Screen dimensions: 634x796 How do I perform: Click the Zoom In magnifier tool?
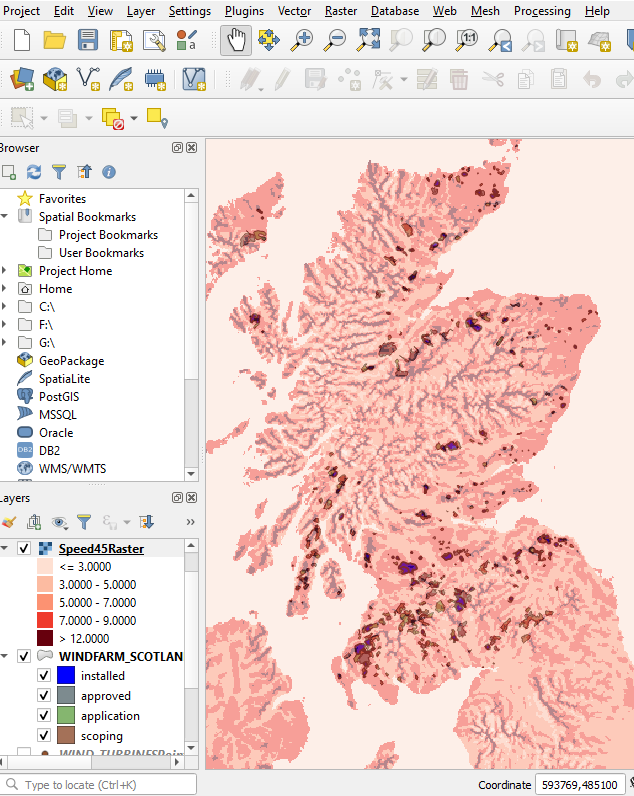point(302,40)
